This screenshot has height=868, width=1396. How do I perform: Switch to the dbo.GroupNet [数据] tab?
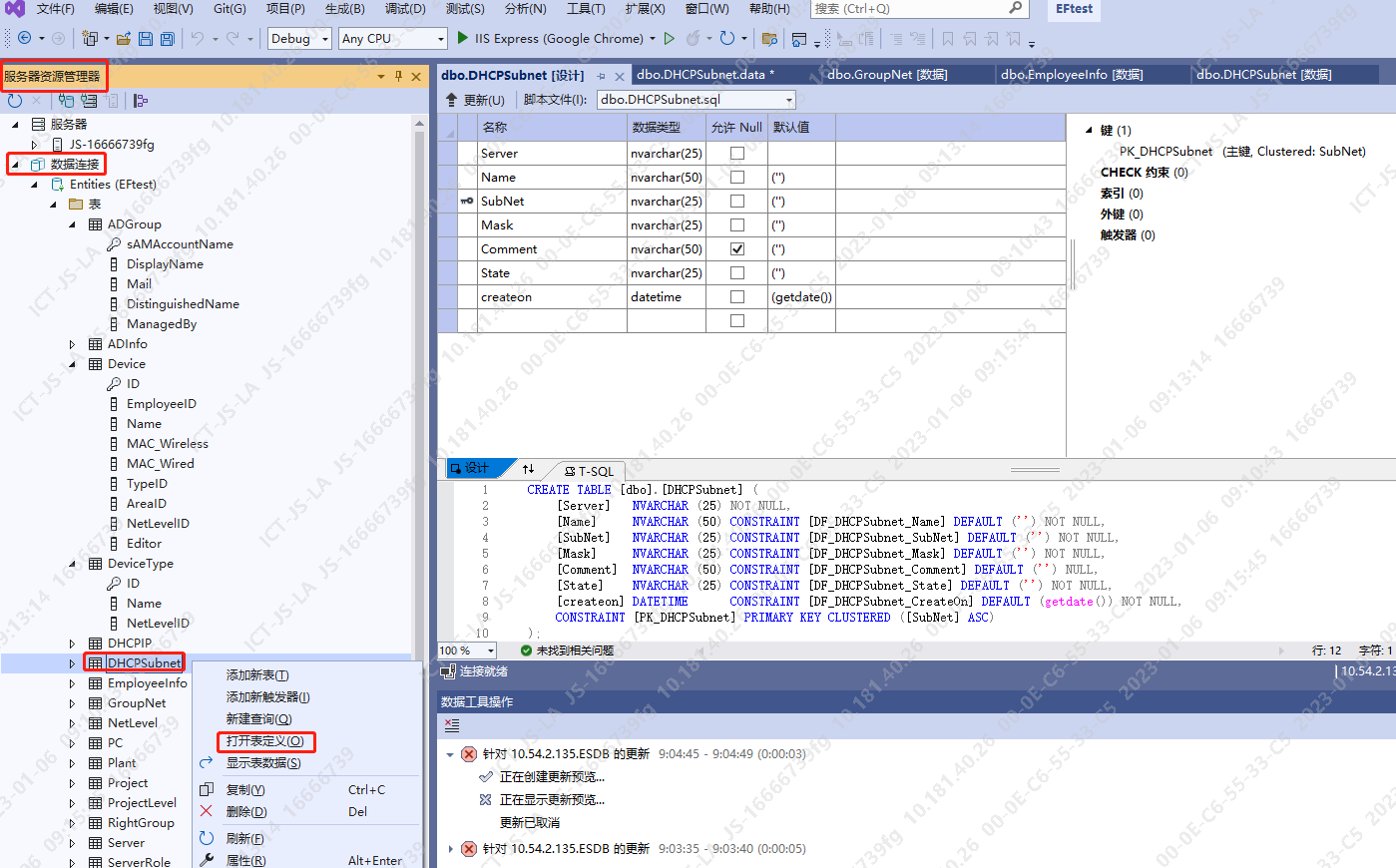(887, 75)
